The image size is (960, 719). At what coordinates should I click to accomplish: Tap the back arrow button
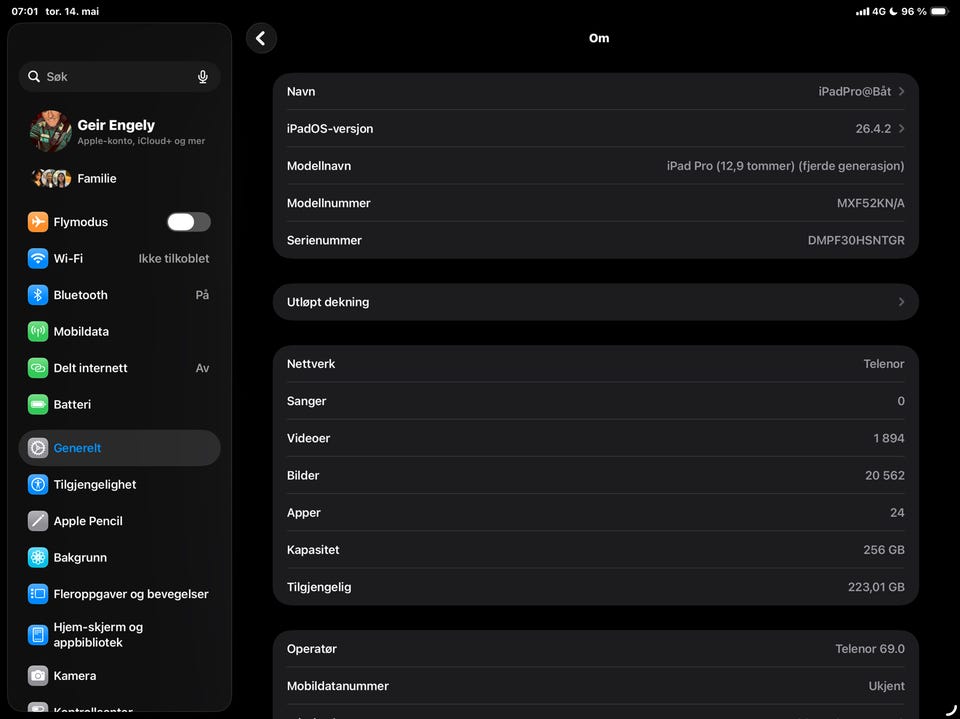click(x=261, y=39)
